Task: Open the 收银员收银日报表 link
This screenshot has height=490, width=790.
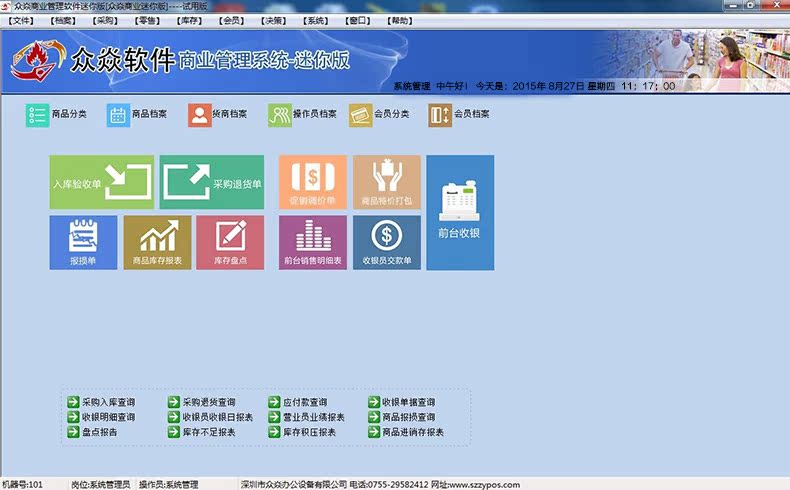Action: pyautogui.click(x=218, y=417)
